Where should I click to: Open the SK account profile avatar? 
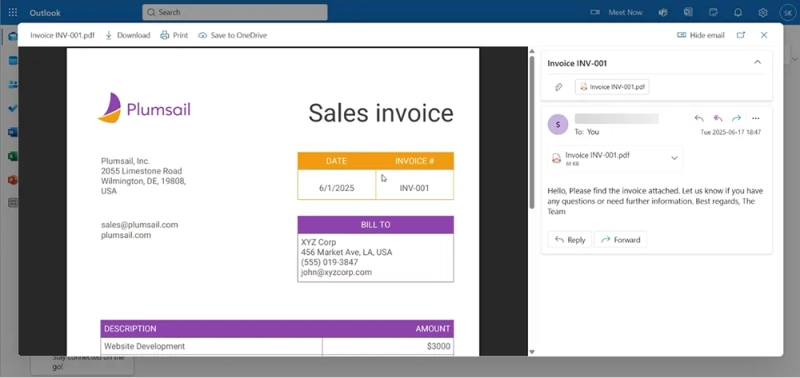(x=788, y=12)
